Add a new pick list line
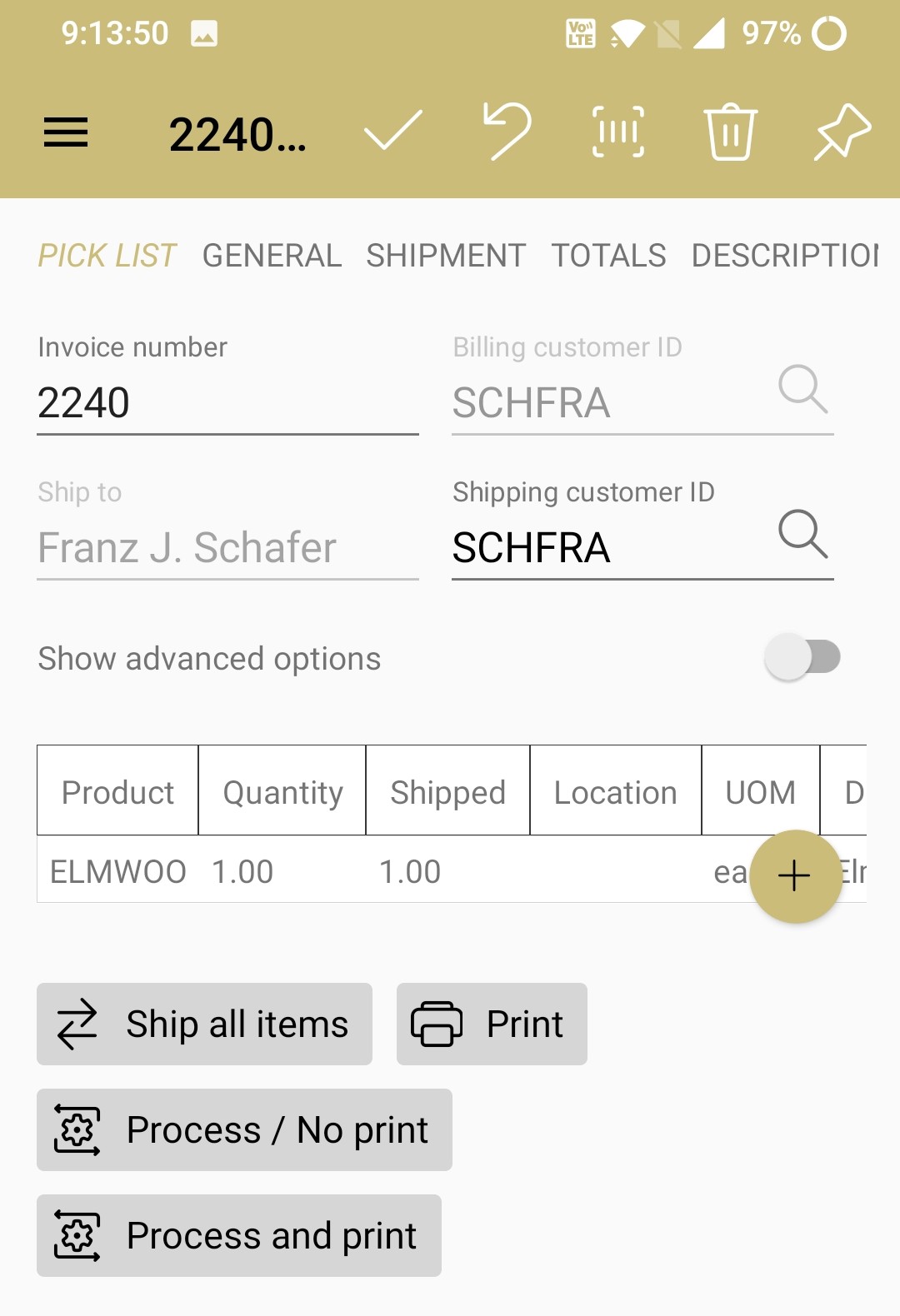900x1316 pixels. click(795, 876)
